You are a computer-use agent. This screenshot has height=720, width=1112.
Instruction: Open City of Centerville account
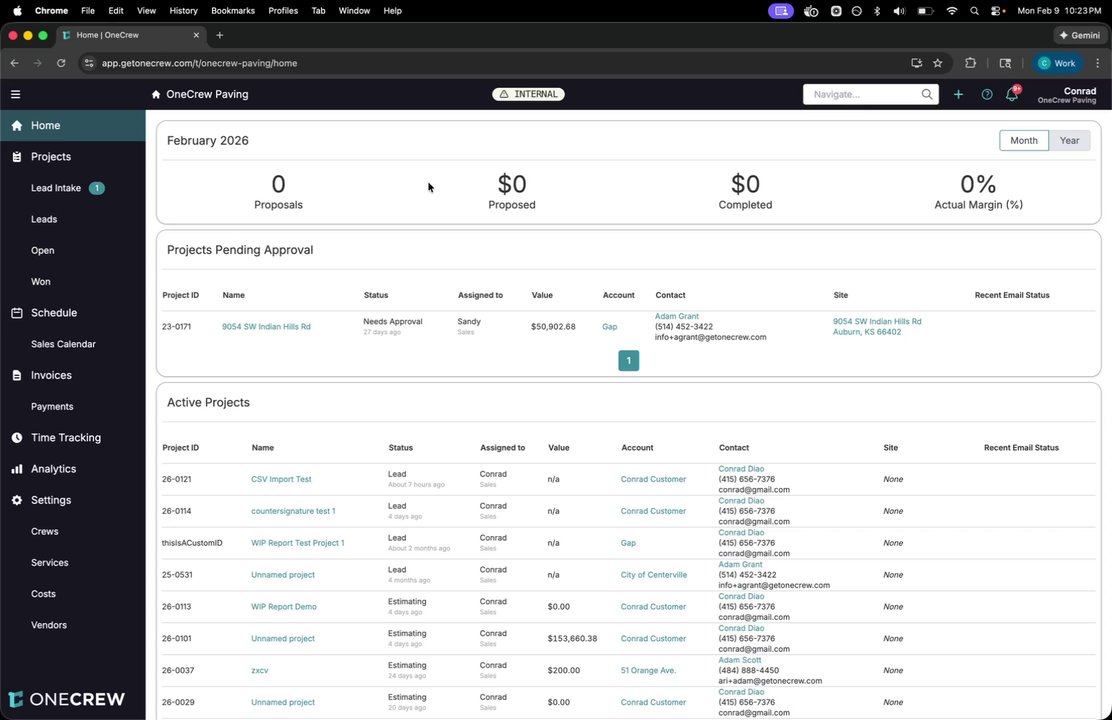pyautogui.click(x=653, y=575)
